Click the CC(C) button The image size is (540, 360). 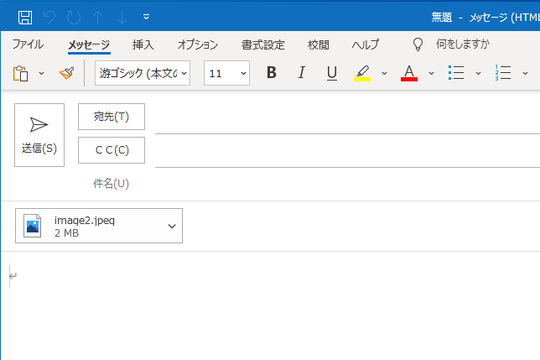111,150
